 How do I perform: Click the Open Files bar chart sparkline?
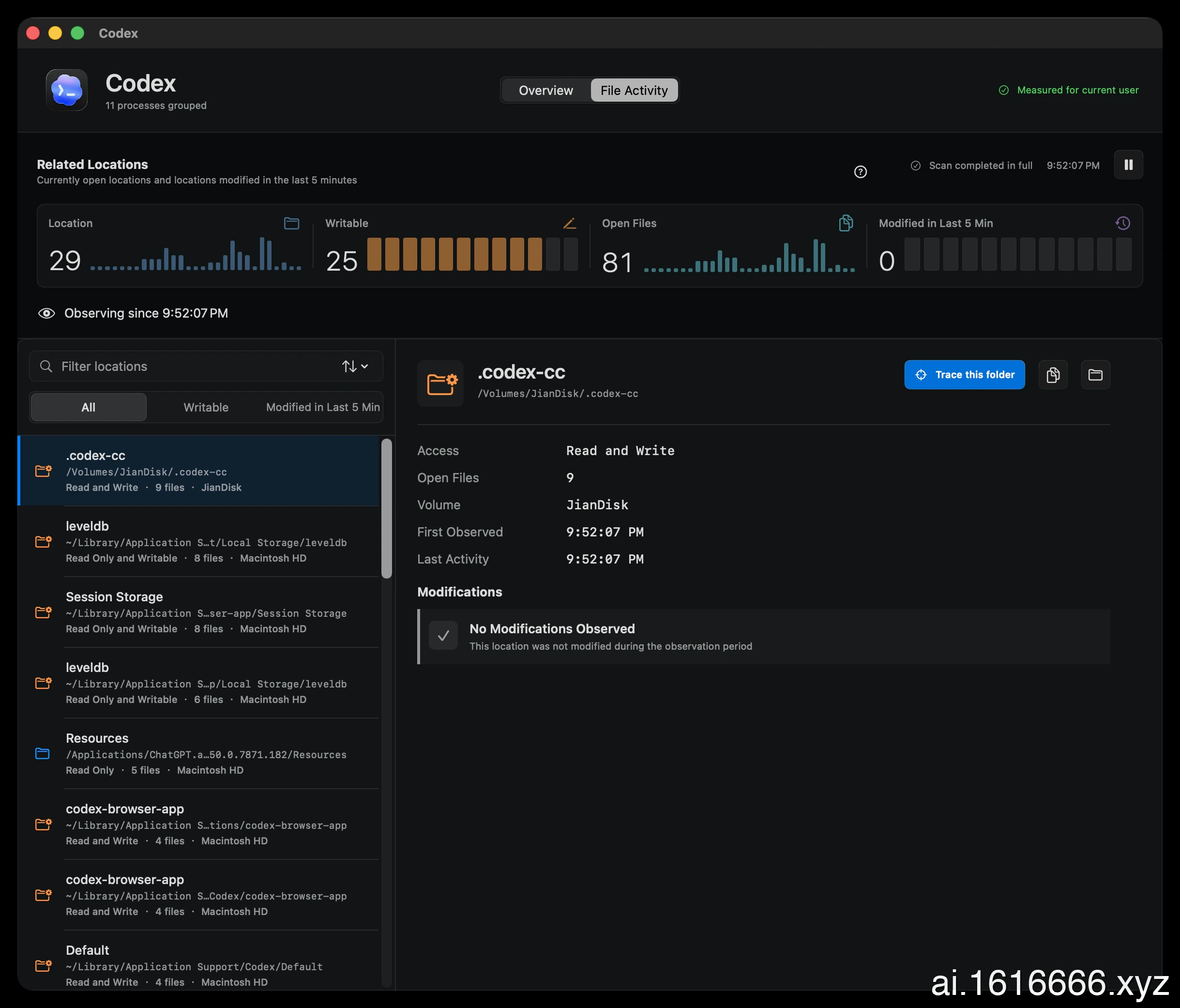(x=749, y=255)
